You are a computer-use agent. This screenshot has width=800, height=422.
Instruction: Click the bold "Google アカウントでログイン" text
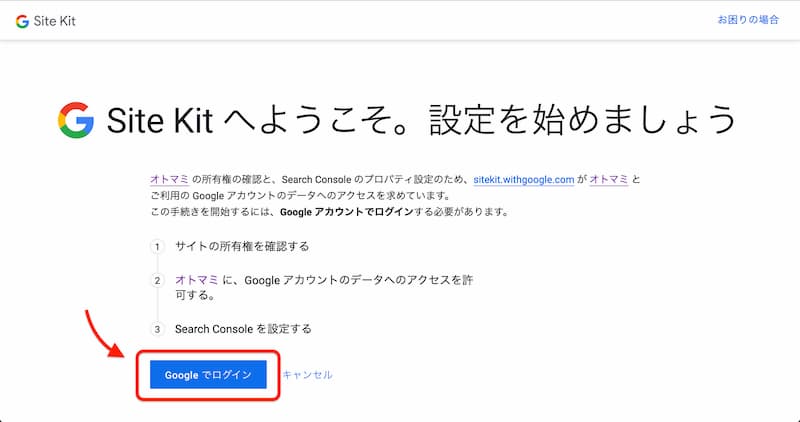point(346,212)
